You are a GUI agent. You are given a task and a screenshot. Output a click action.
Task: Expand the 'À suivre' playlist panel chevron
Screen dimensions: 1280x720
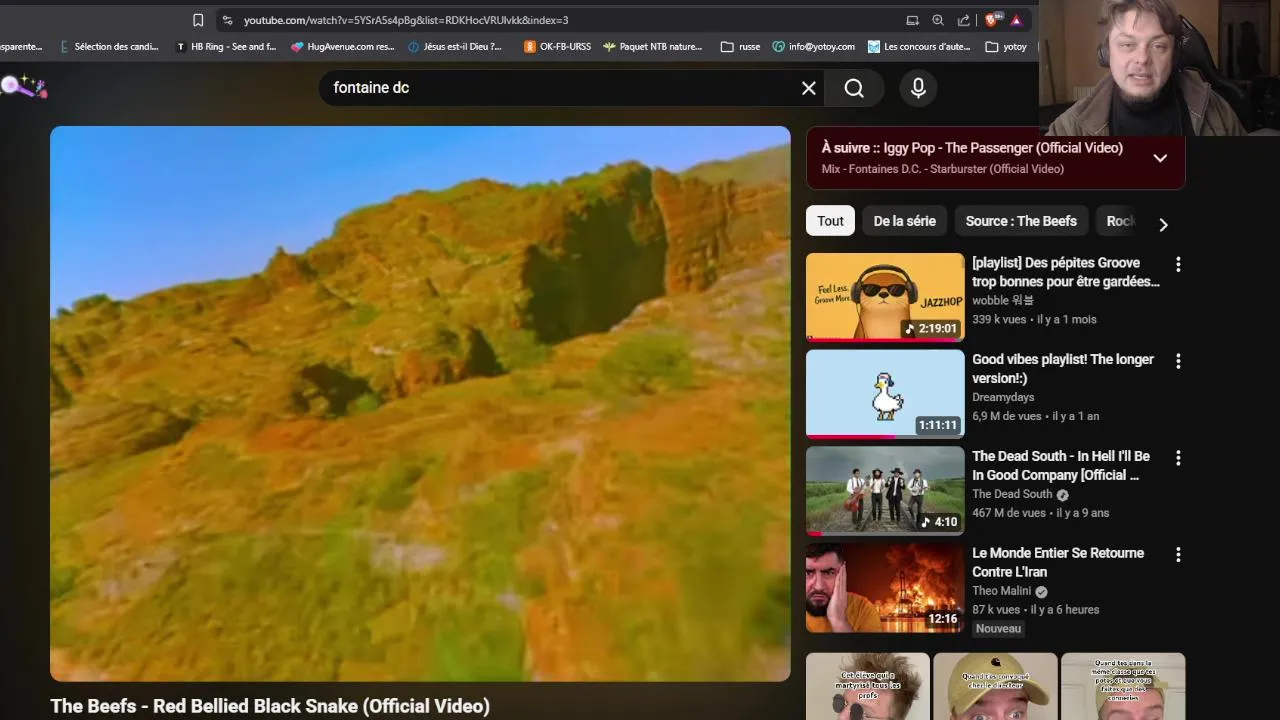point(1160,158)
